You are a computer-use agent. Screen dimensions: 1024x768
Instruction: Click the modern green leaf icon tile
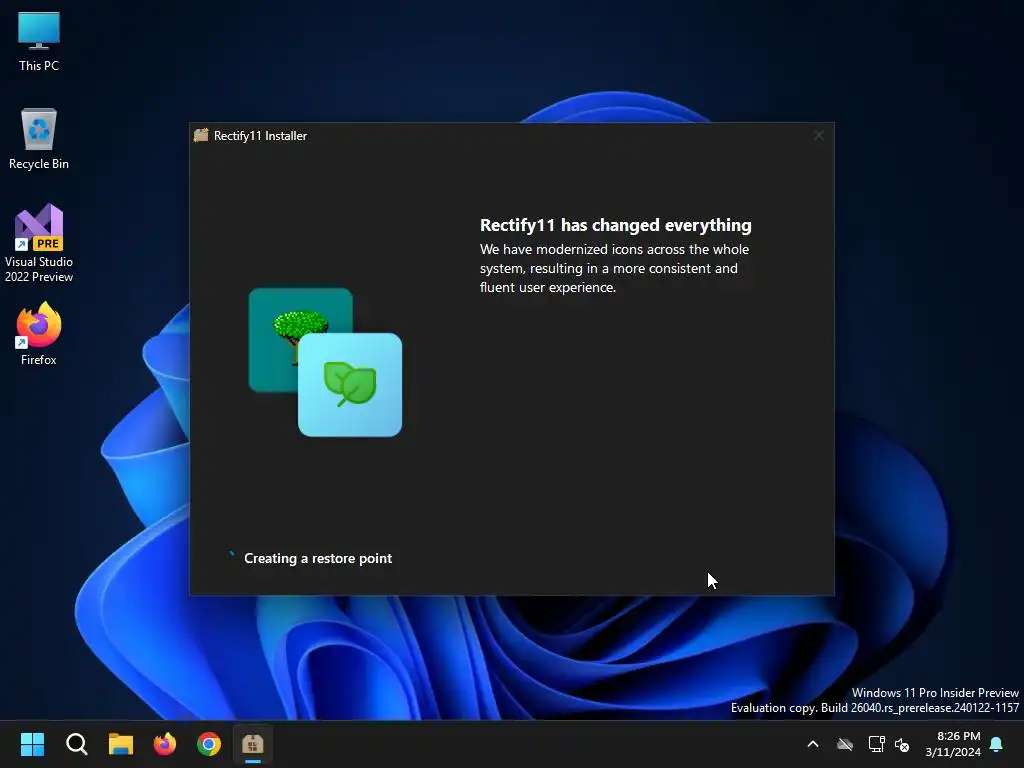[350, 385]
